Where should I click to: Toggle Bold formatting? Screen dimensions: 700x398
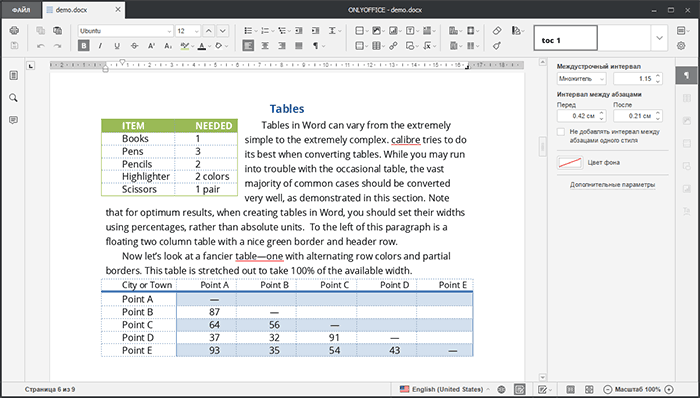(83, 46)
